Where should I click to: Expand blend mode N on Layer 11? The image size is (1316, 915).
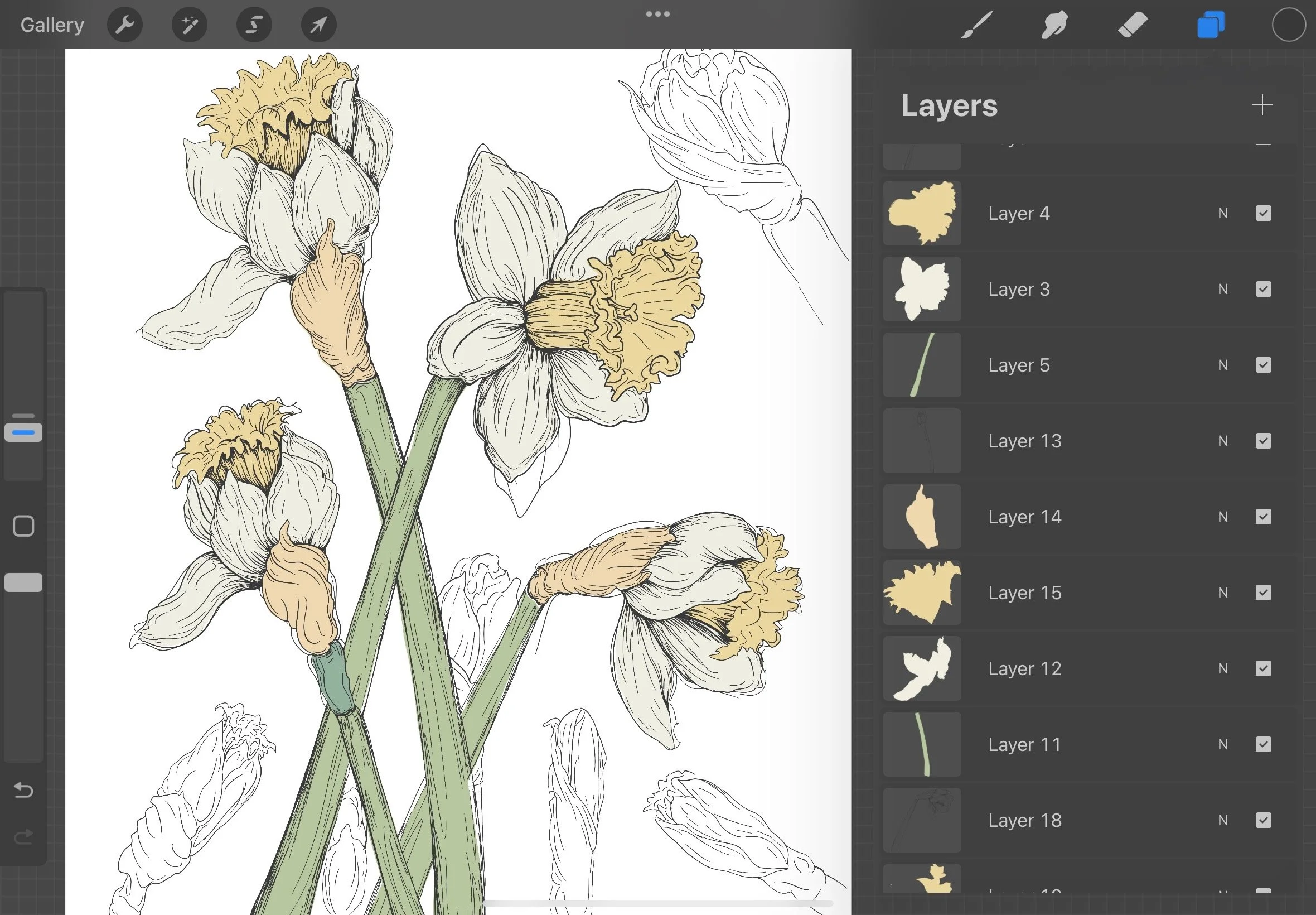point(1223,744)
